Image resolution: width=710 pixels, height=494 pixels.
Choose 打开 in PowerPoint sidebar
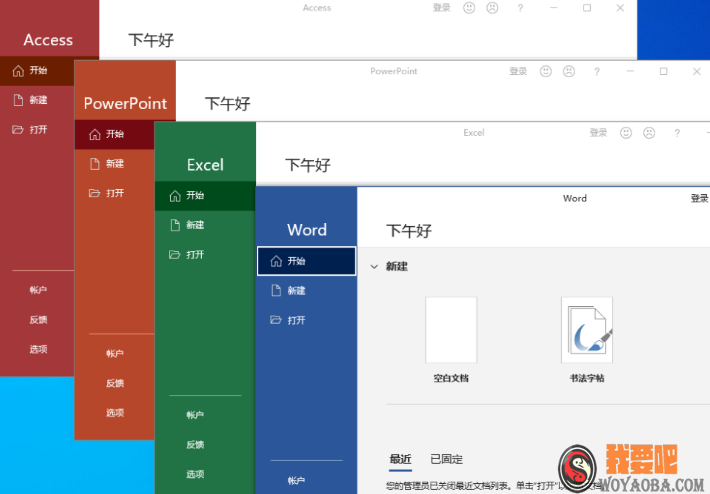point(115,193)
